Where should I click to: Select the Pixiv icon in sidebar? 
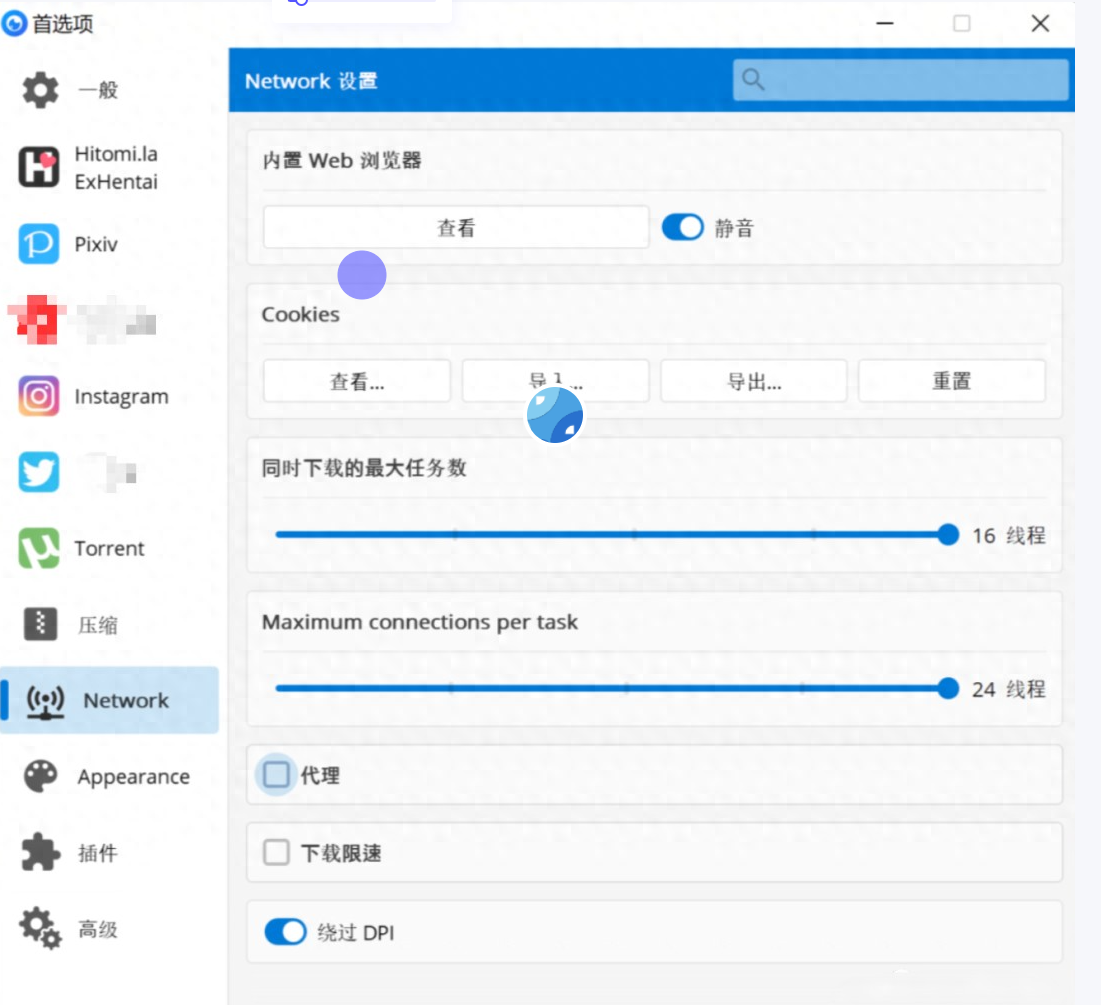point(39,244)
